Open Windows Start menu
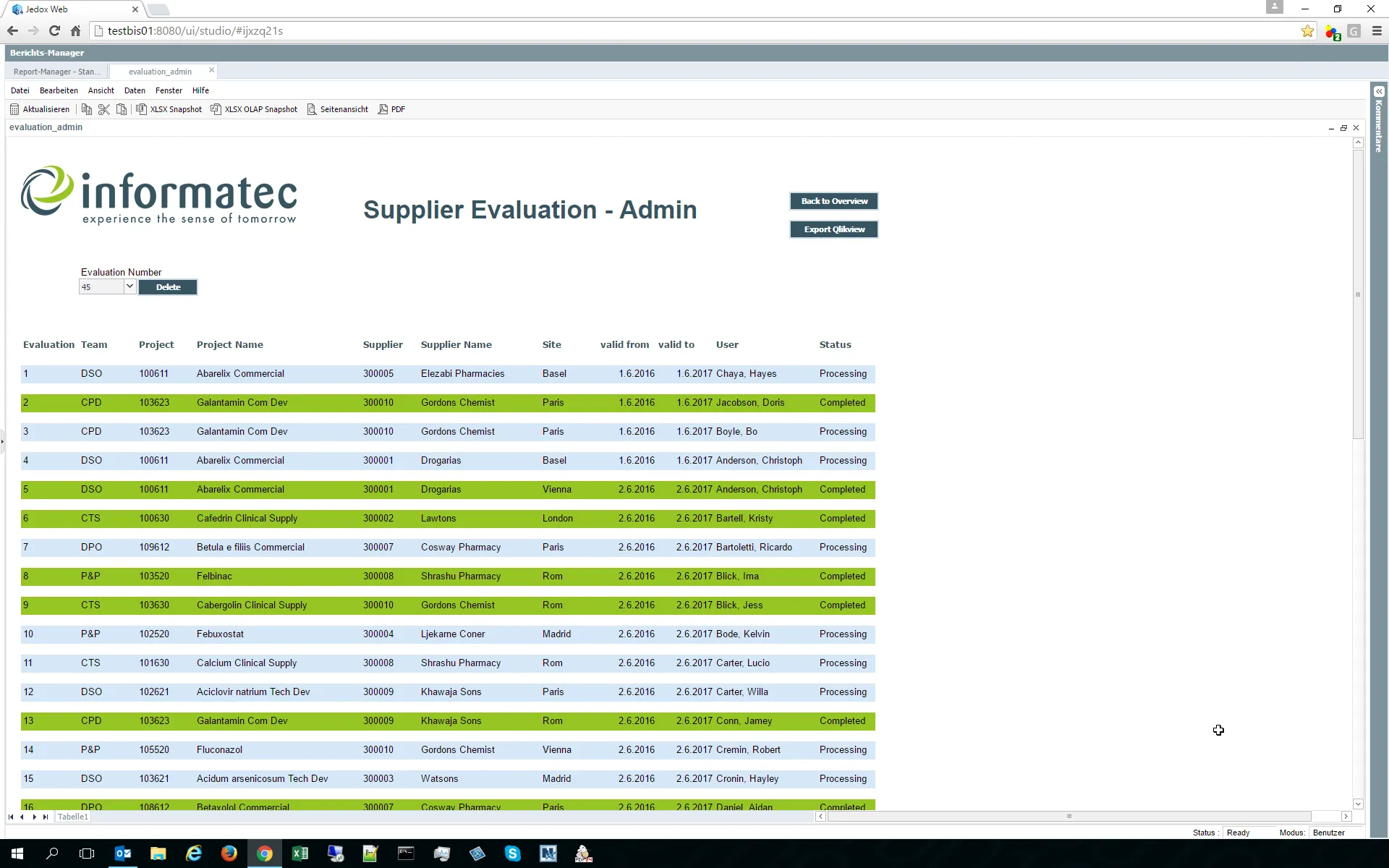Viewport: 1389px width, 868px height. pyautogui.click(x=17, y=854)
